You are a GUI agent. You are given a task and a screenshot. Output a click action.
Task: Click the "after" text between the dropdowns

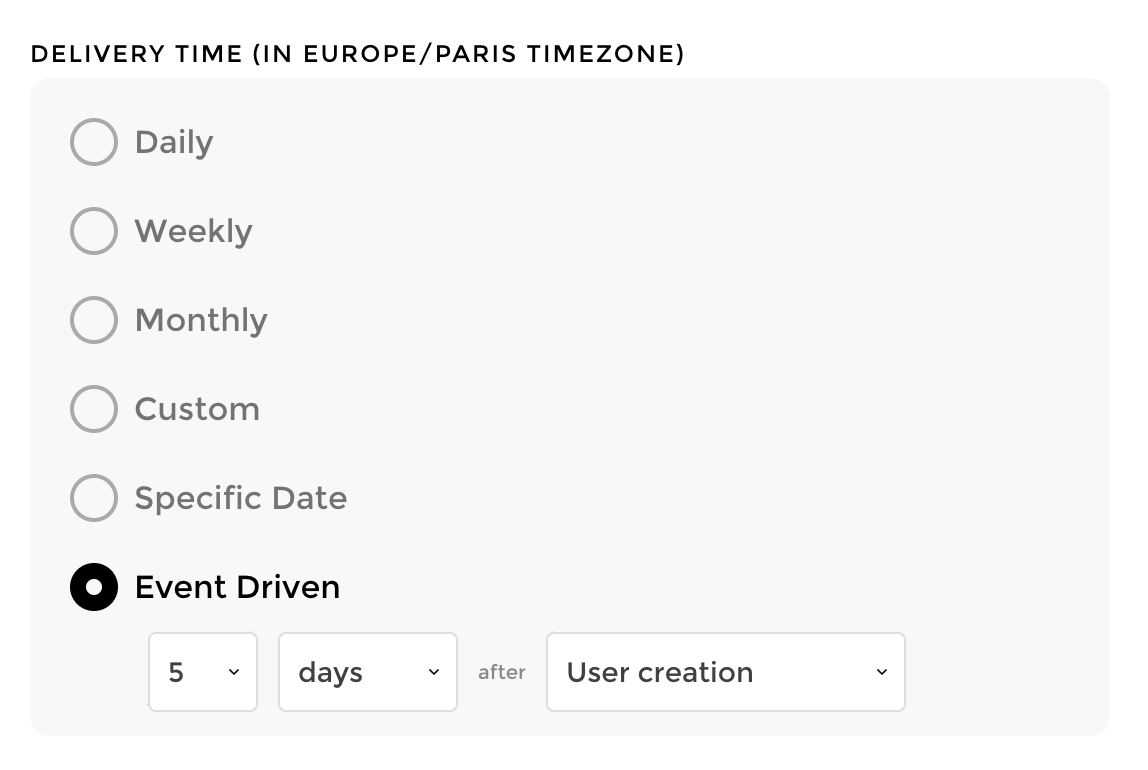point(502,673)
